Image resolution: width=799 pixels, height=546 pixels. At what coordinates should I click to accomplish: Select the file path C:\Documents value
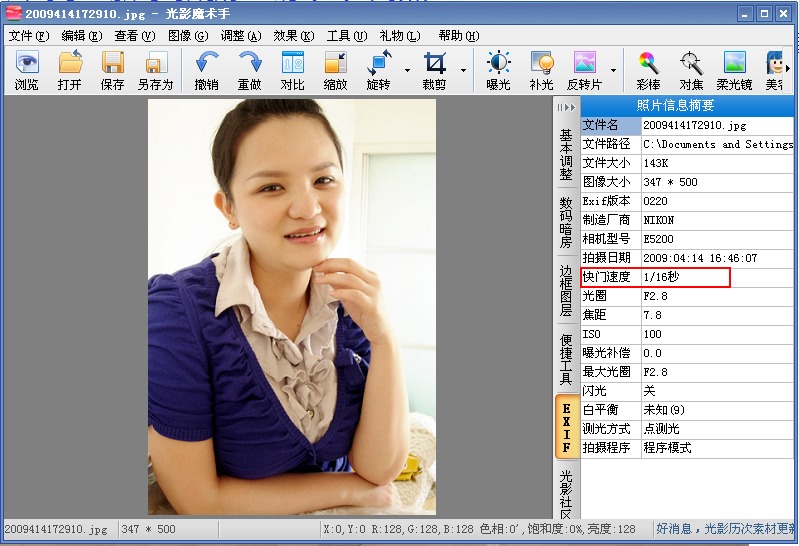(717, 144)
